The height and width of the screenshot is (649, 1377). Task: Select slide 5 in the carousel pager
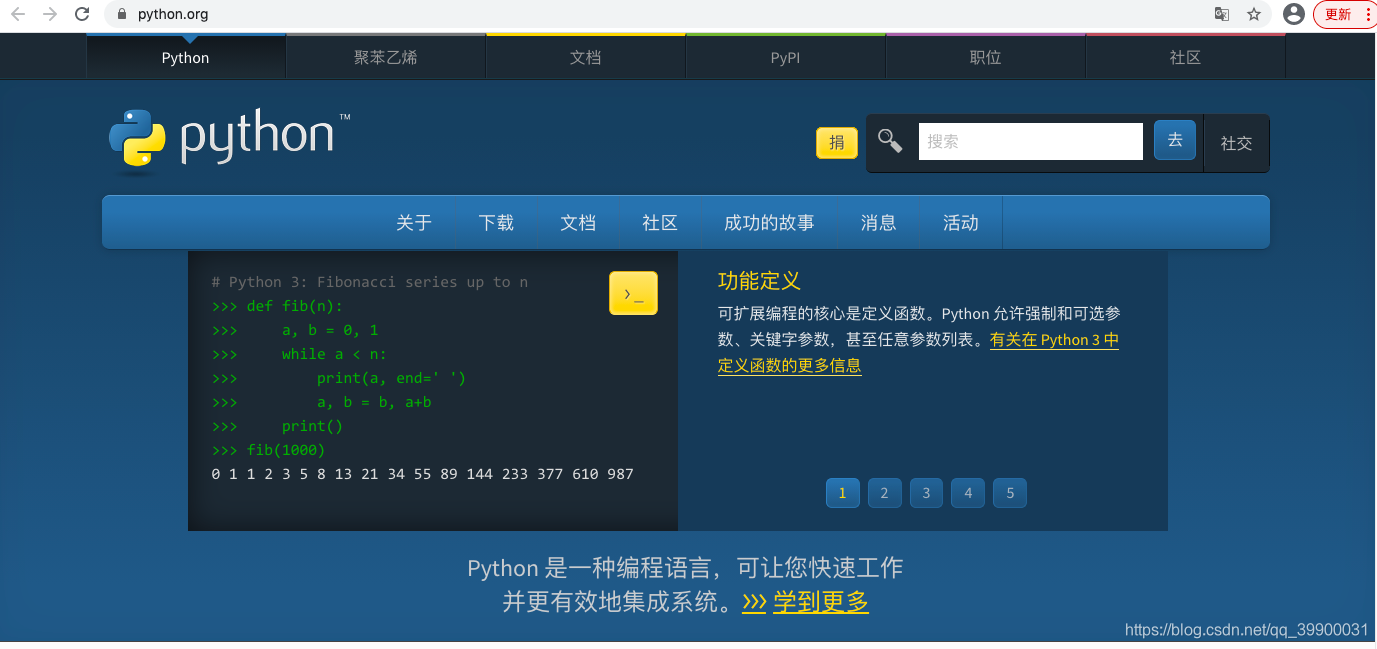pos(1010,492)
